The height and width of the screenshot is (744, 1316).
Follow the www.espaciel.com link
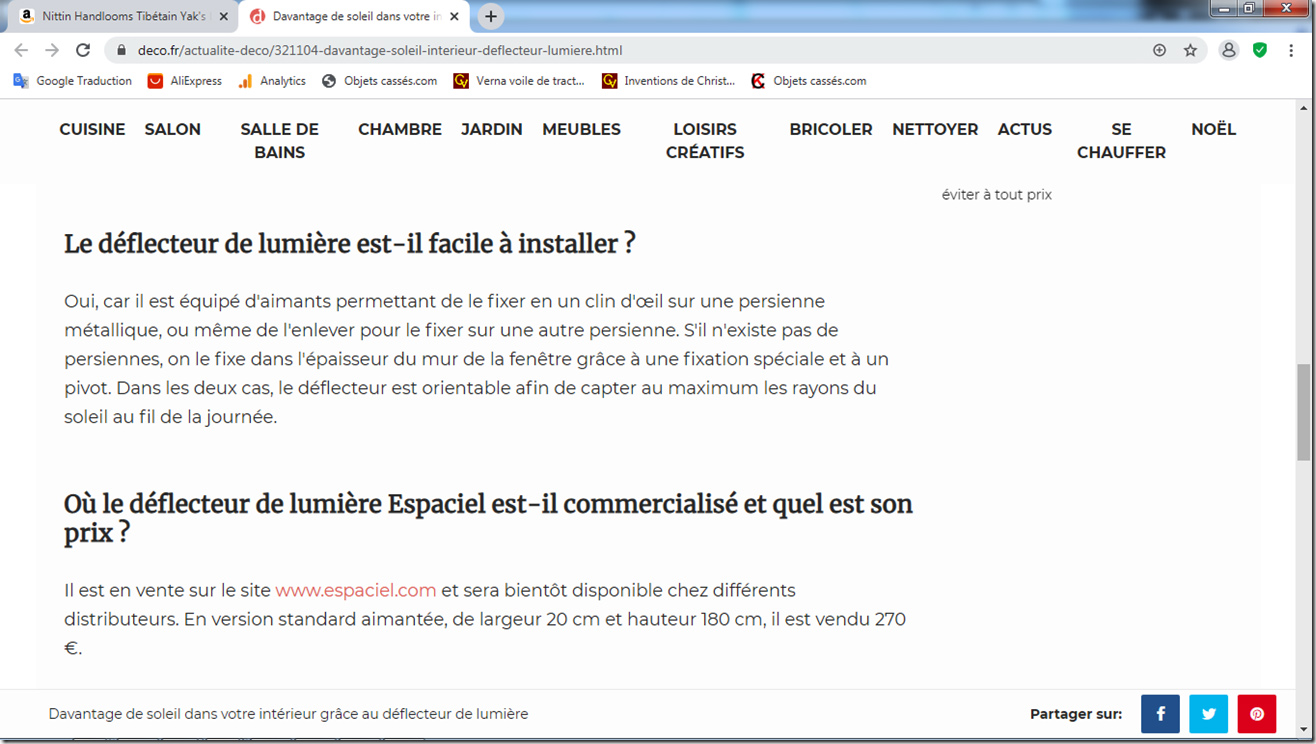click(356, 590)
